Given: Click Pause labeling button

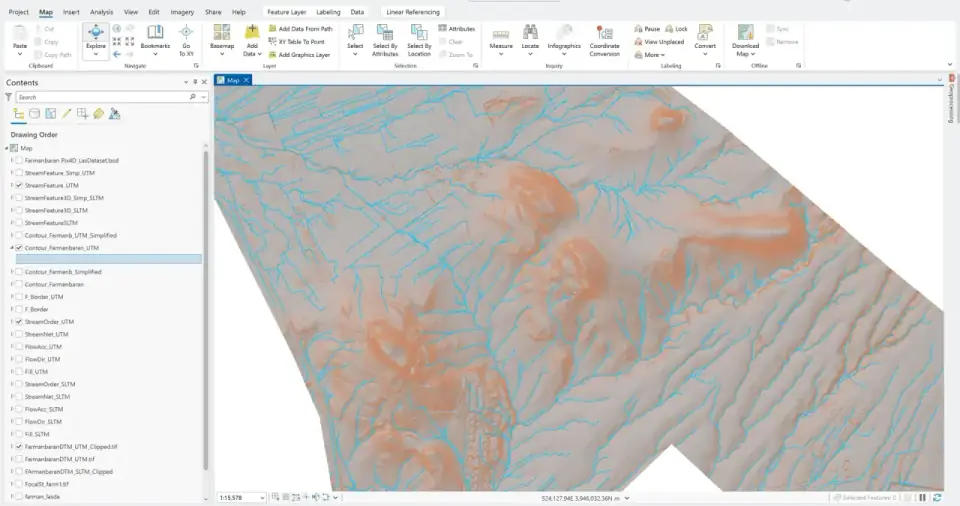Looking at the screenshot, I should click(x=647, y=29).
